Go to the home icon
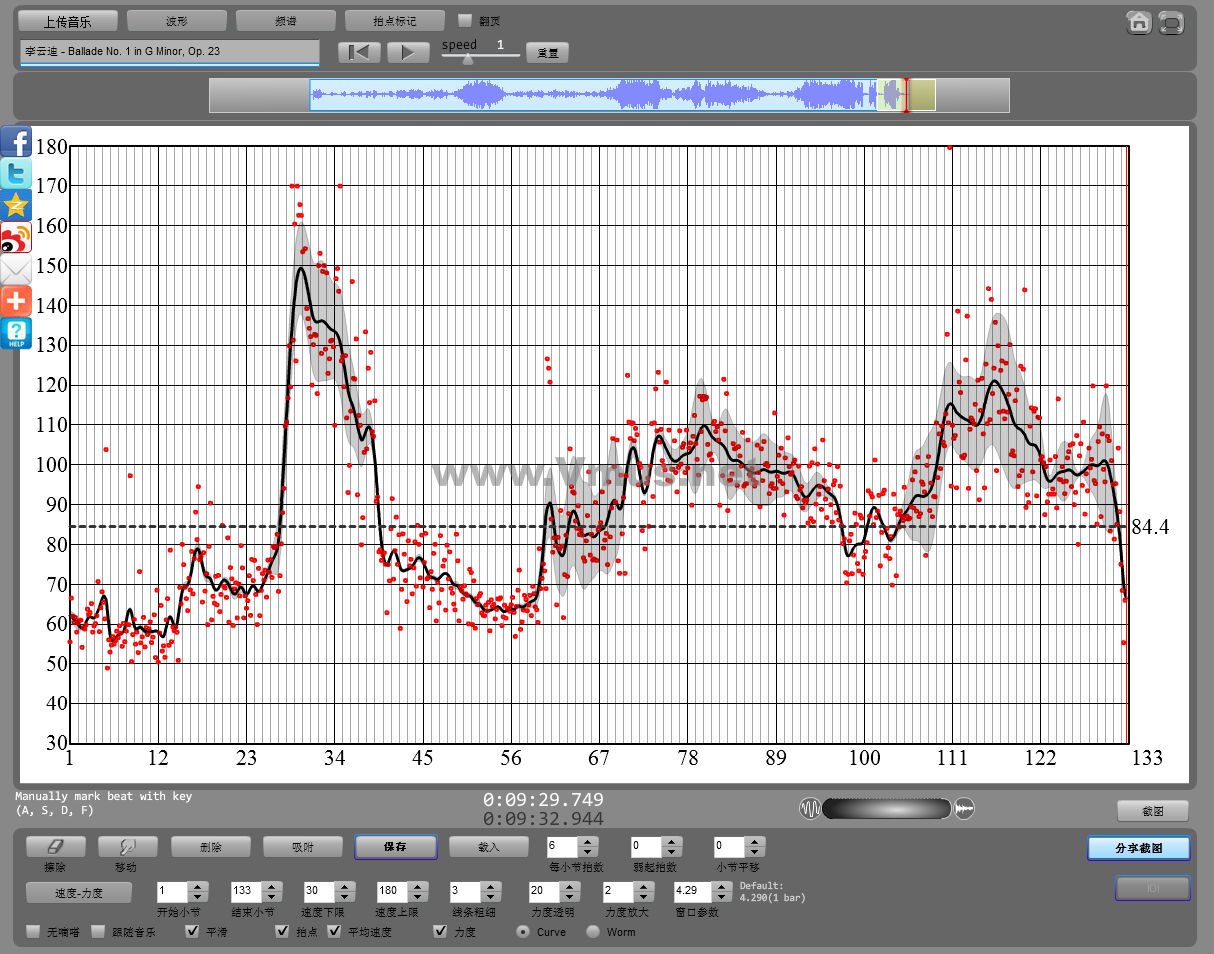Image resolution: width=1214 pixels, height=954 pixels. click(x=1138, y=22)
